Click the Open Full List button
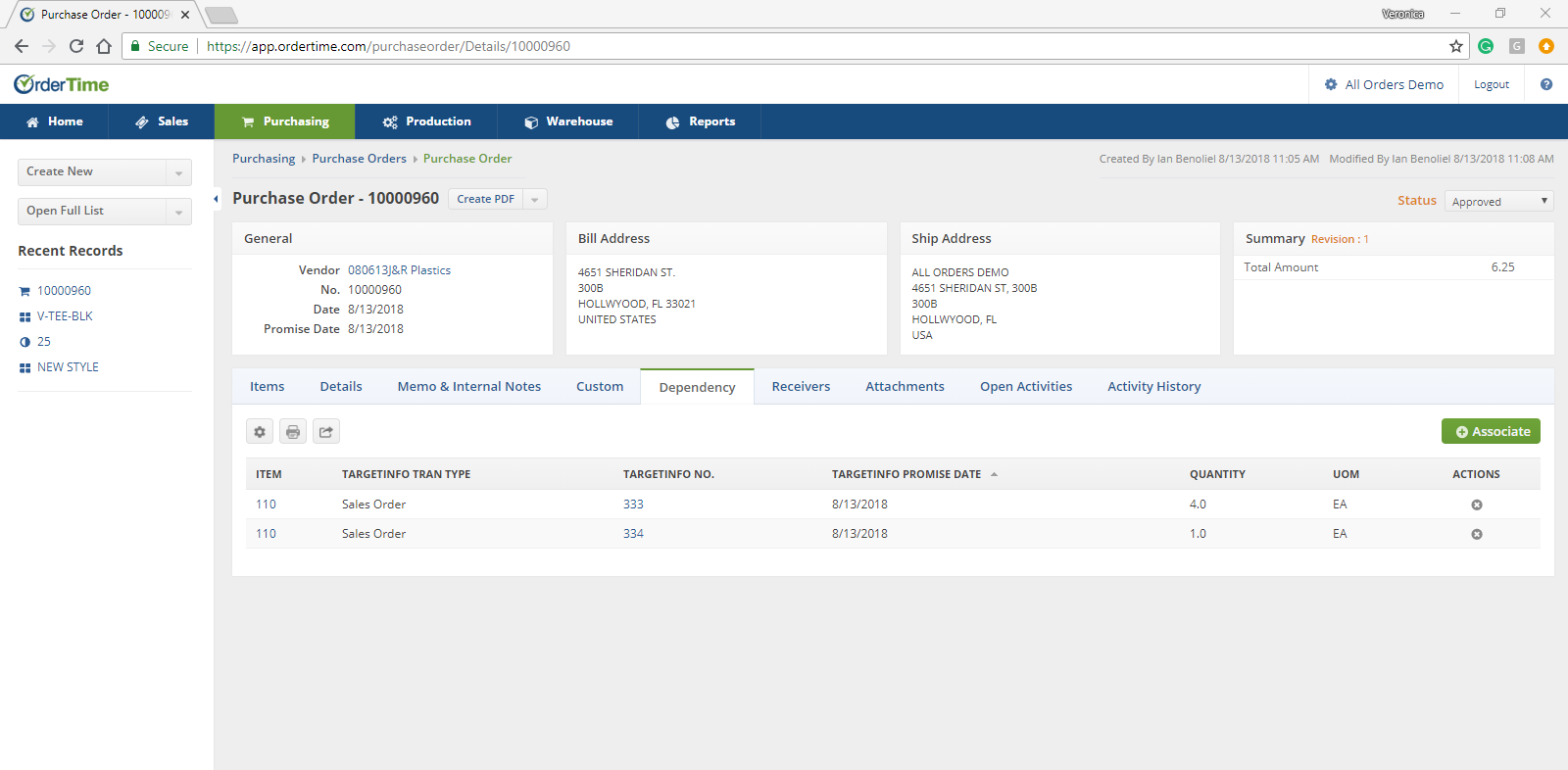 pos(92,212)
